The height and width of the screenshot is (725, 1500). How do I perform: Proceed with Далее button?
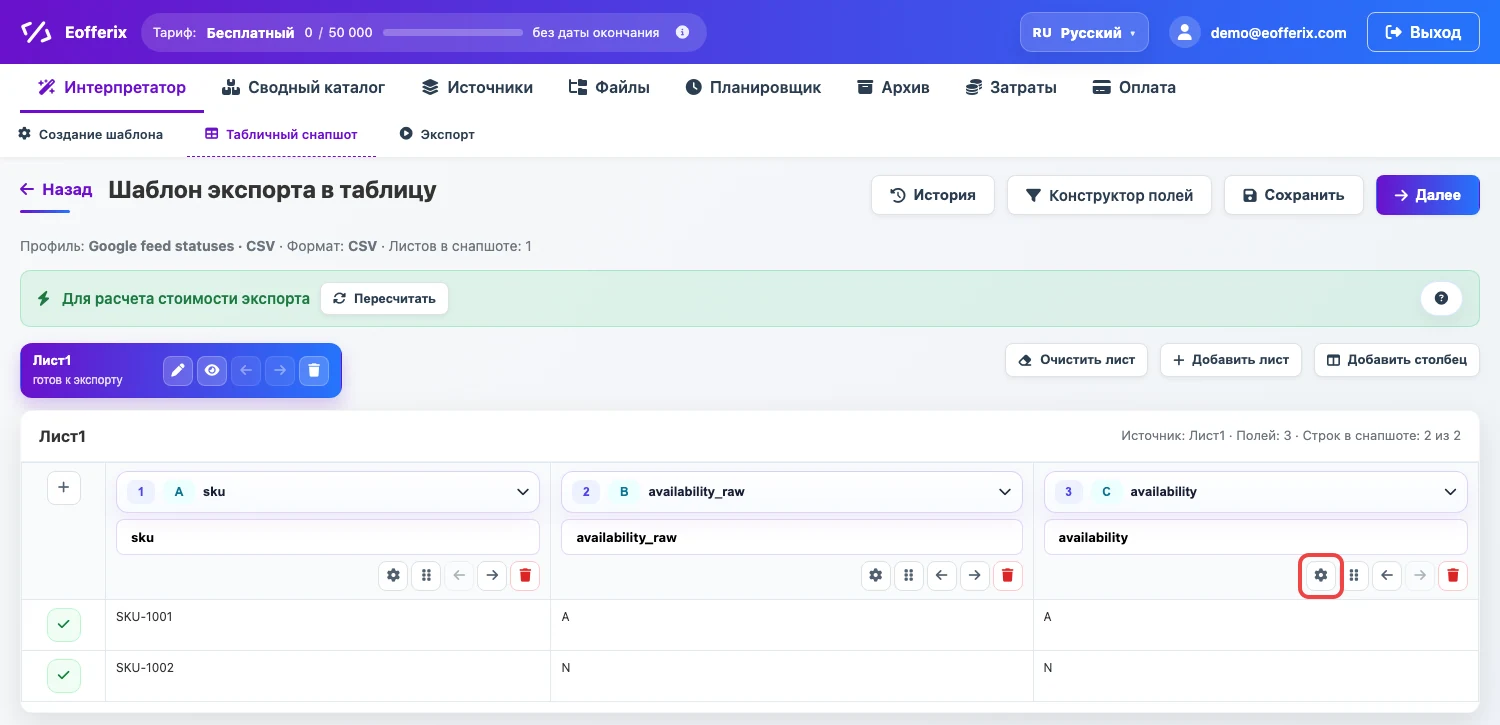[1428, 195]
